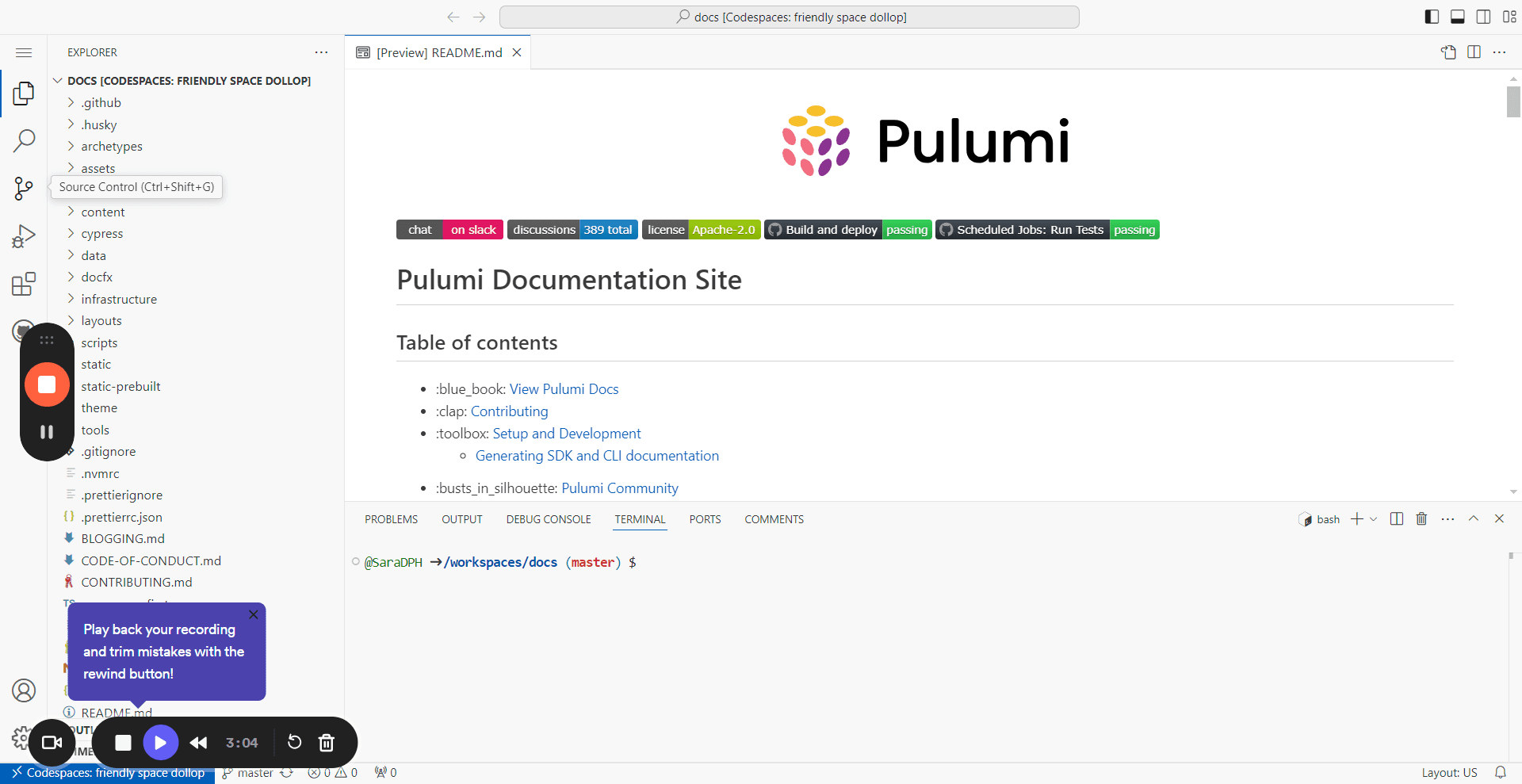Maximize the panel with the chevron-up icon

pos(1474,518)
